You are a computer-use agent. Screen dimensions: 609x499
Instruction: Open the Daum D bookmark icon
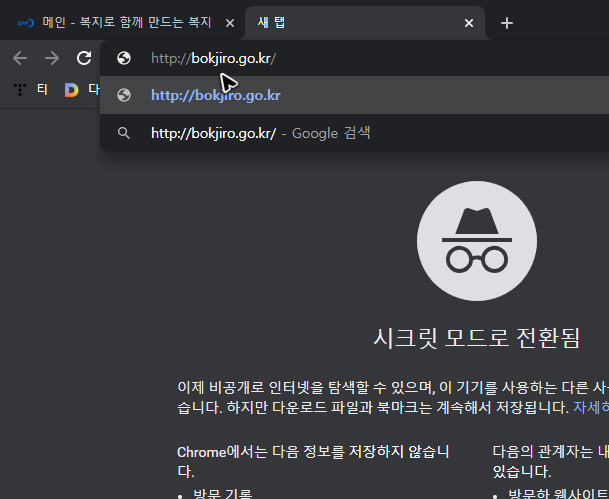tap(71, 90)
